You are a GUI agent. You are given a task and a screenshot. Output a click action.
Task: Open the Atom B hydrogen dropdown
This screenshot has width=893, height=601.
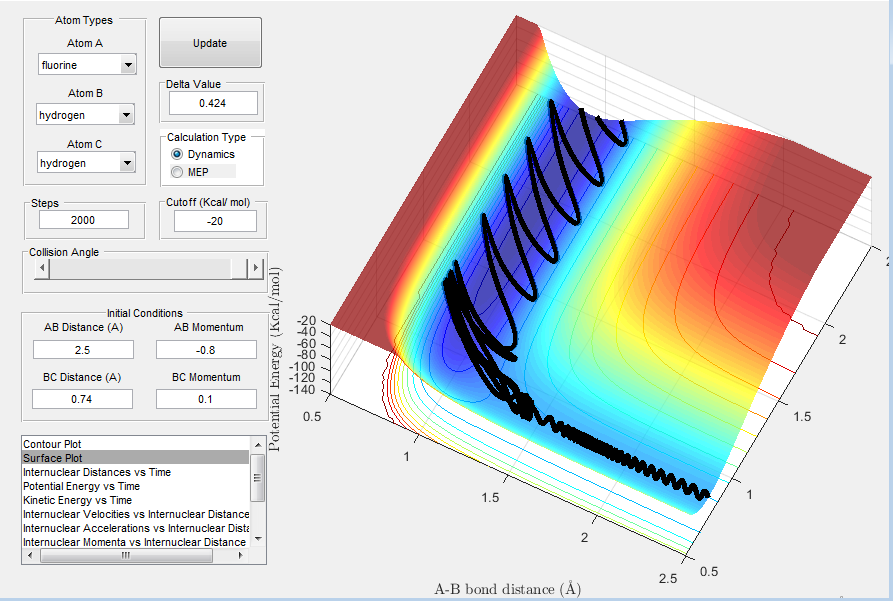coord(127,115)
